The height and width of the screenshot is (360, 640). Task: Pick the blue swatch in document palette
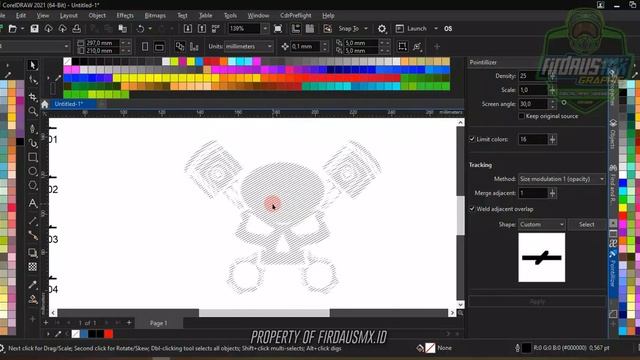click(x=84, y=334)
